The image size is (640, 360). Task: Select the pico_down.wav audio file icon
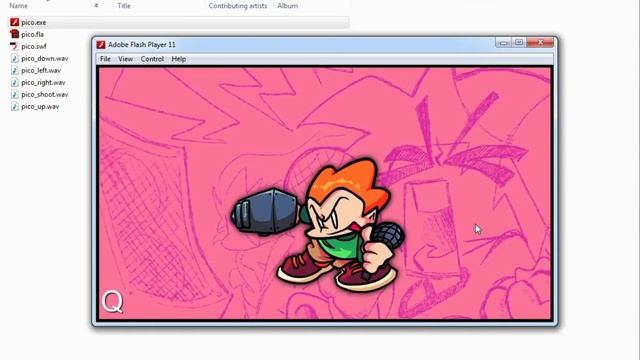click(15, 58)
